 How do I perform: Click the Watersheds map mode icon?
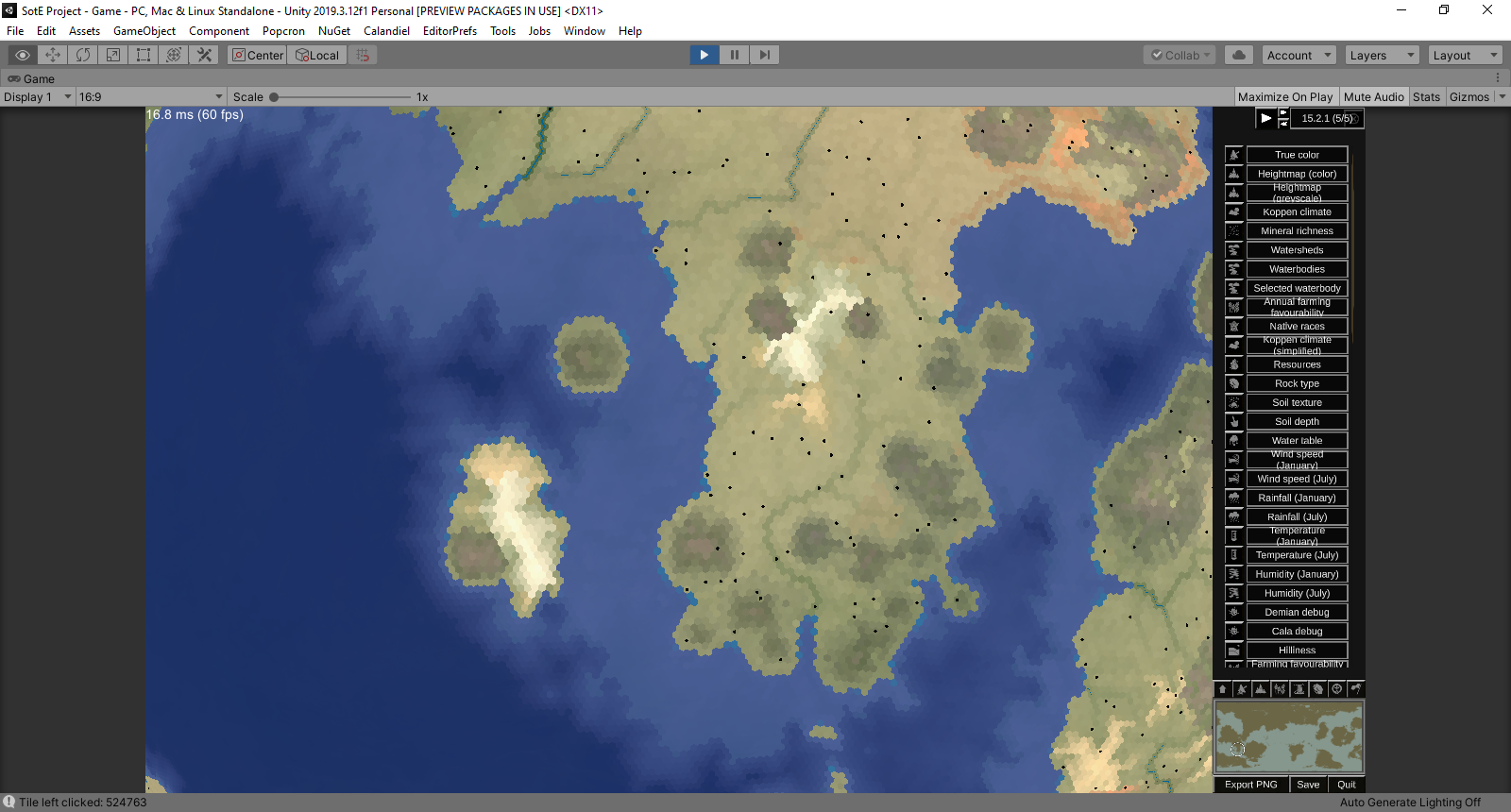click(1234, 250)
